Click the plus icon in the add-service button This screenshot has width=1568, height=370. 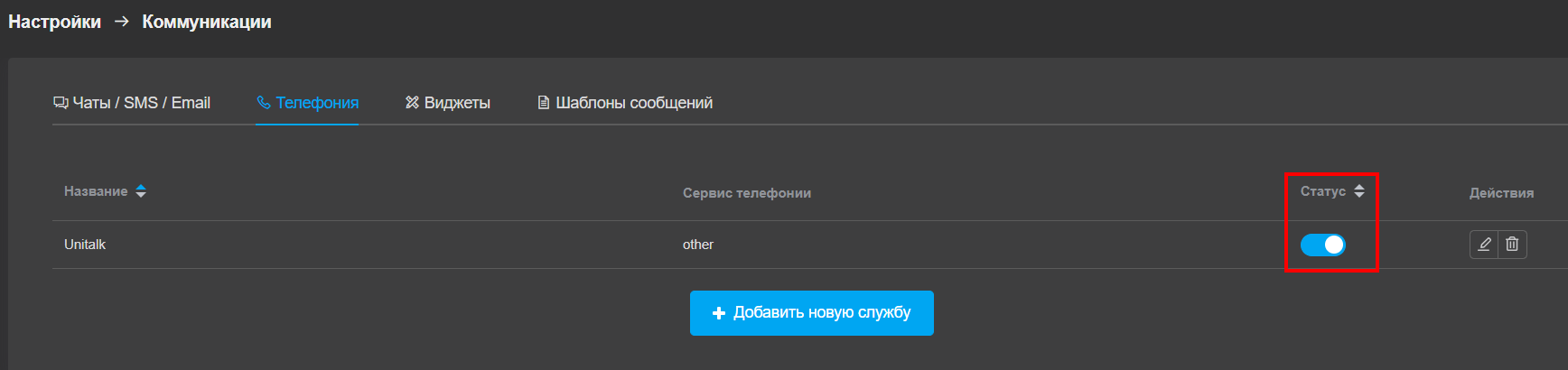[x=719, y=313]
